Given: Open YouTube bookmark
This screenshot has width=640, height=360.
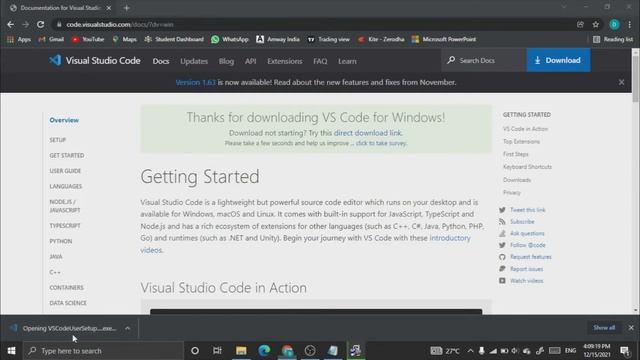Looking at the screenshot, I should pos(88,39).
